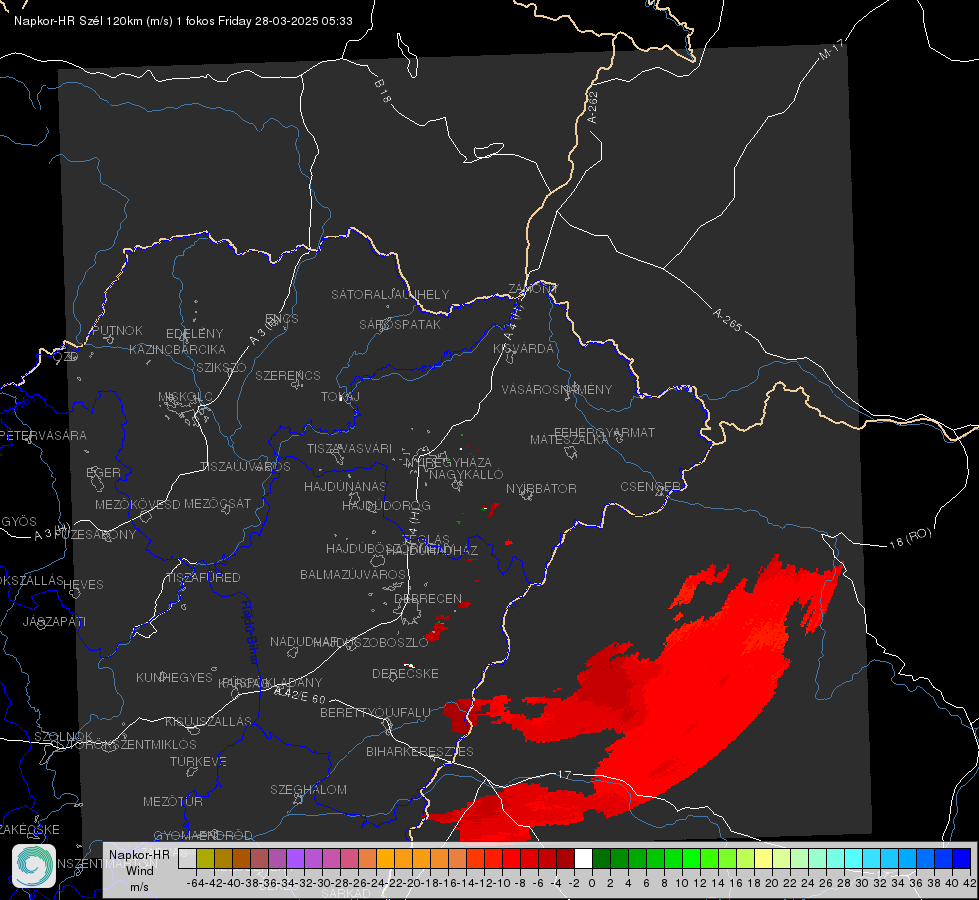Select the MEZŐCSÁT label
The height and width of the screenshot is (900, 979).
(217, 503)
